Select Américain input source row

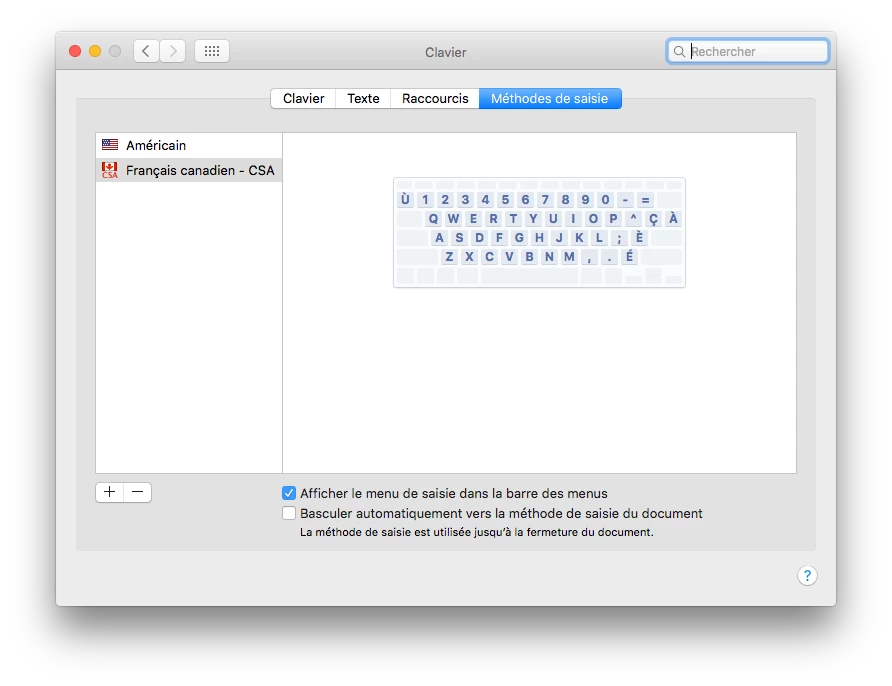coord(189,145)
